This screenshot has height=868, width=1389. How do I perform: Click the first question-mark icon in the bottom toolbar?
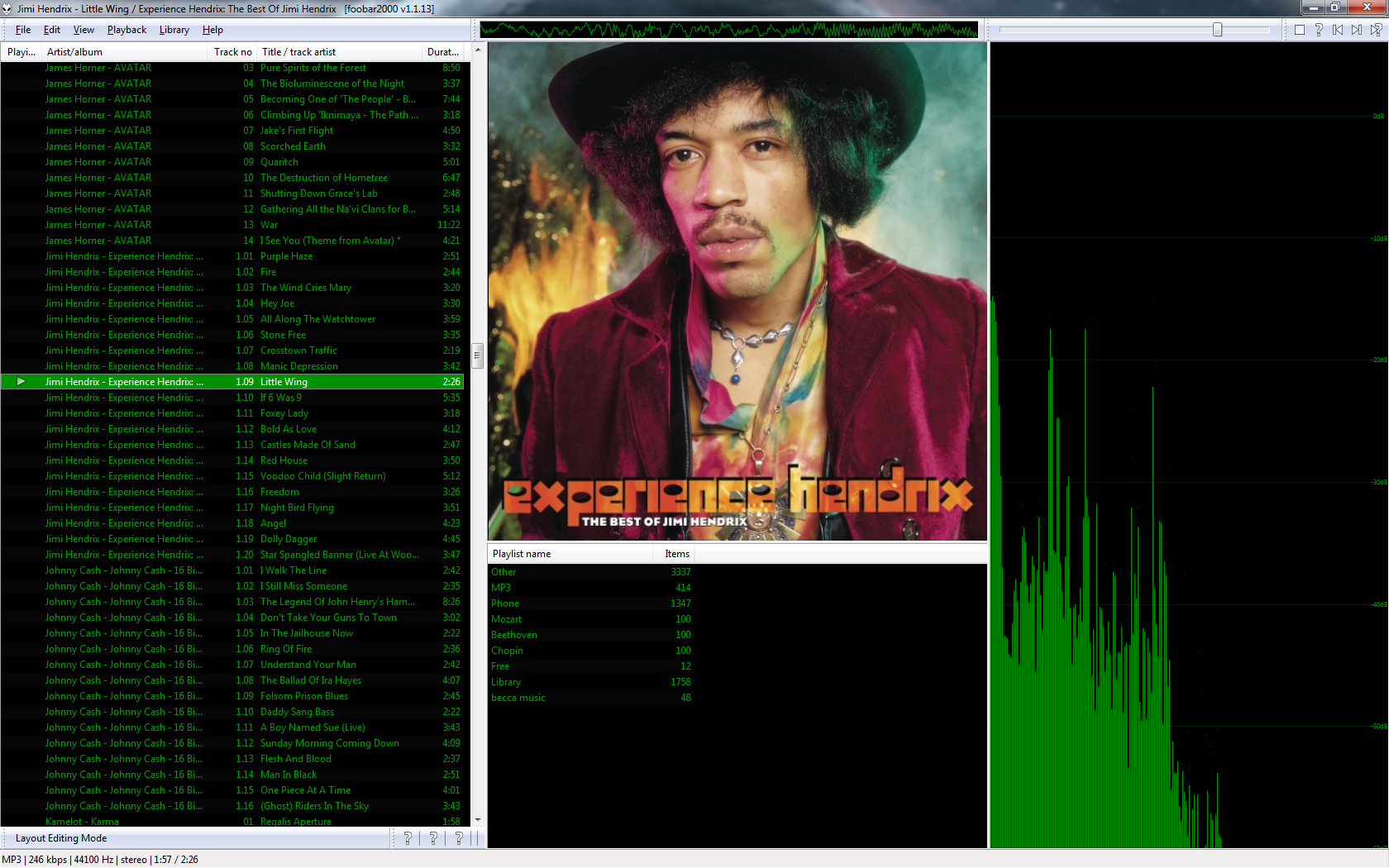pyautogui.click(x=408, y=838)
